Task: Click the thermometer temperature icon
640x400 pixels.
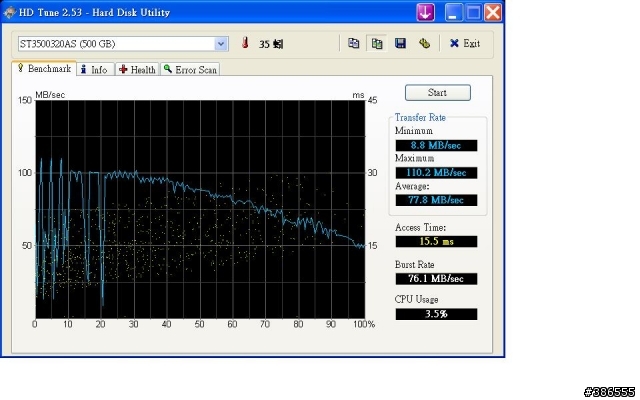Action: click(245, 43)
